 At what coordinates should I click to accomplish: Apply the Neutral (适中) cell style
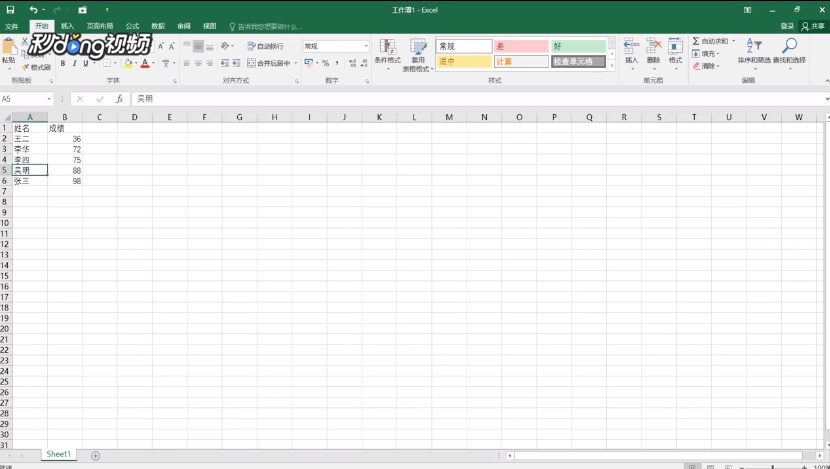coord(464,61)
